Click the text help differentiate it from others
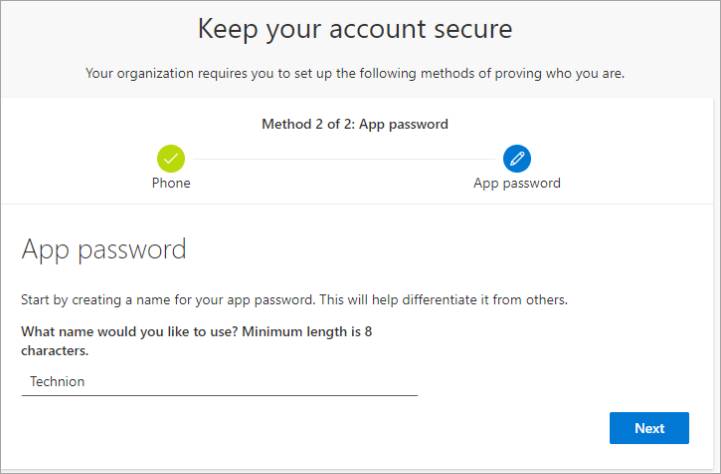The image size is (721, 474). (469, 300)
